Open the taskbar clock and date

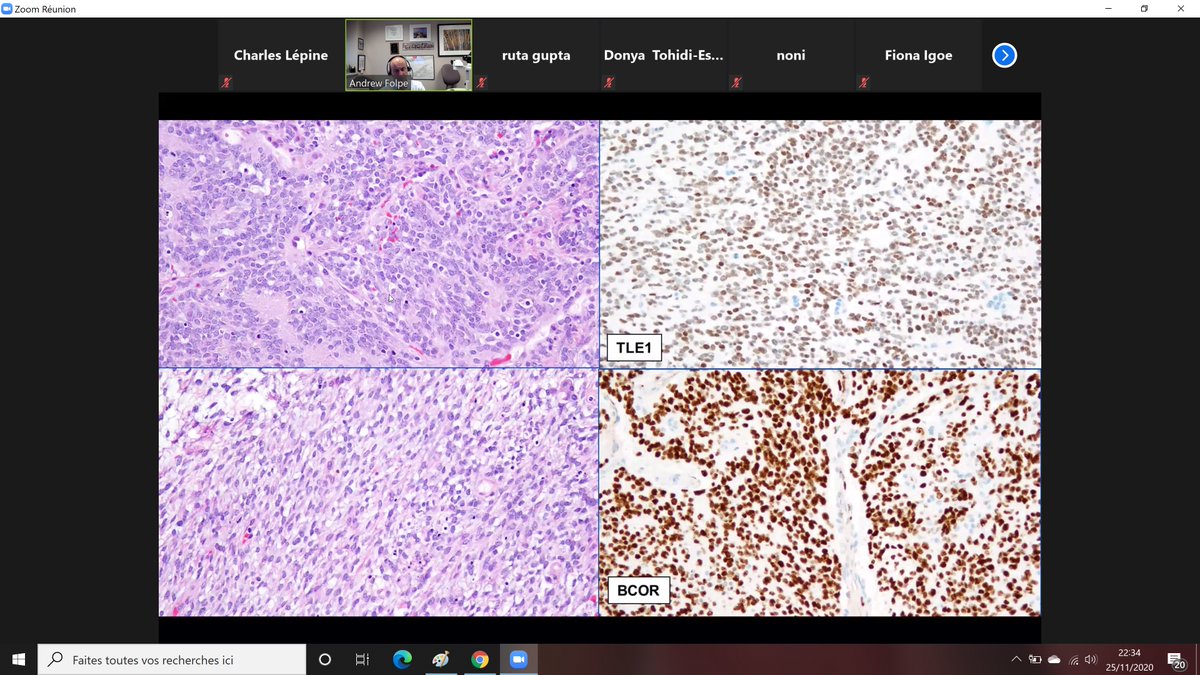click(x=1129, y=659)
